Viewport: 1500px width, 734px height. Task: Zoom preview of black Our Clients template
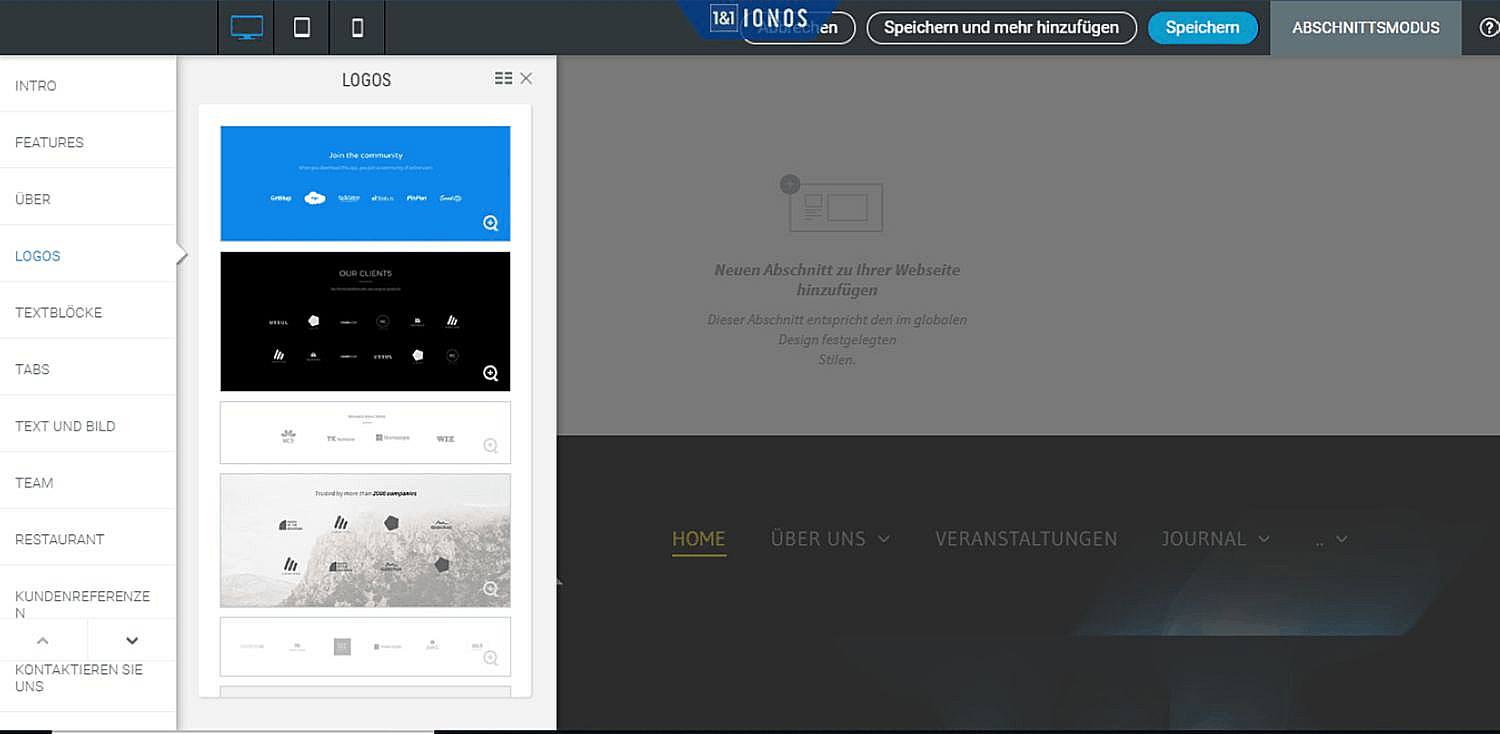tap(491, 373)
